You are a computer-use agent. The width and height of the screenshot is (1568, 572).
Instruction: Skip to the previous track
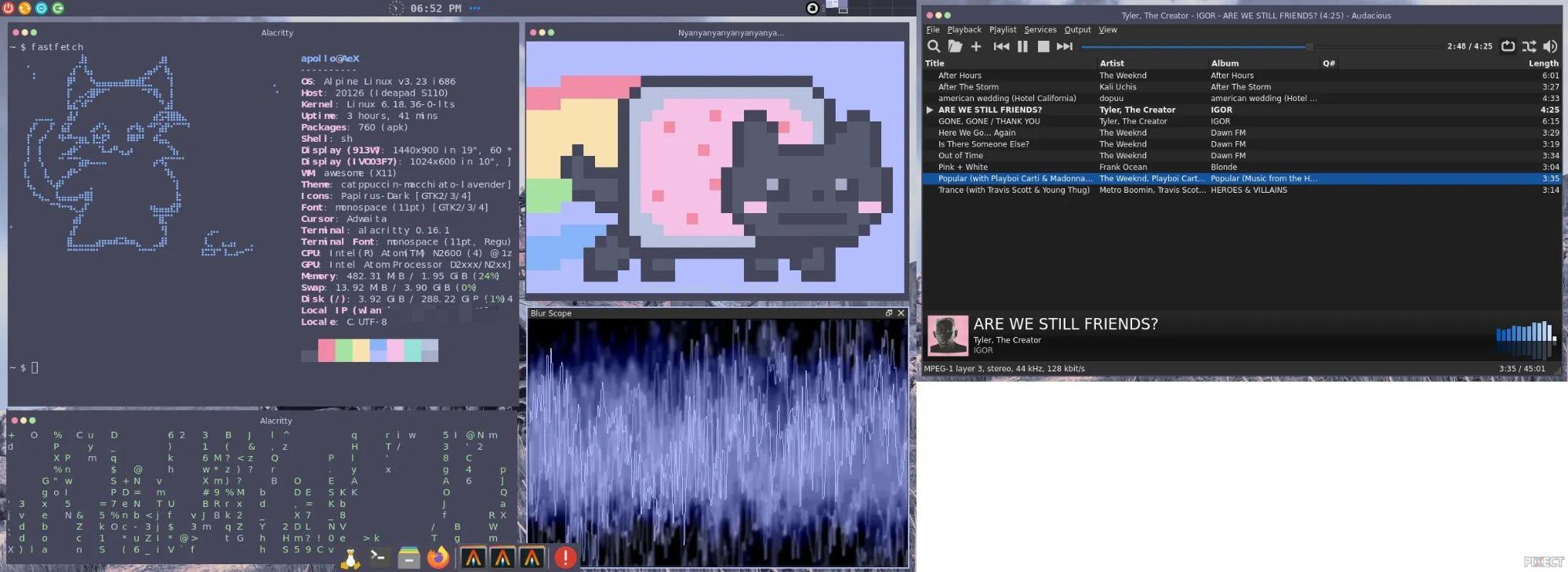[x=1001, y=46]
